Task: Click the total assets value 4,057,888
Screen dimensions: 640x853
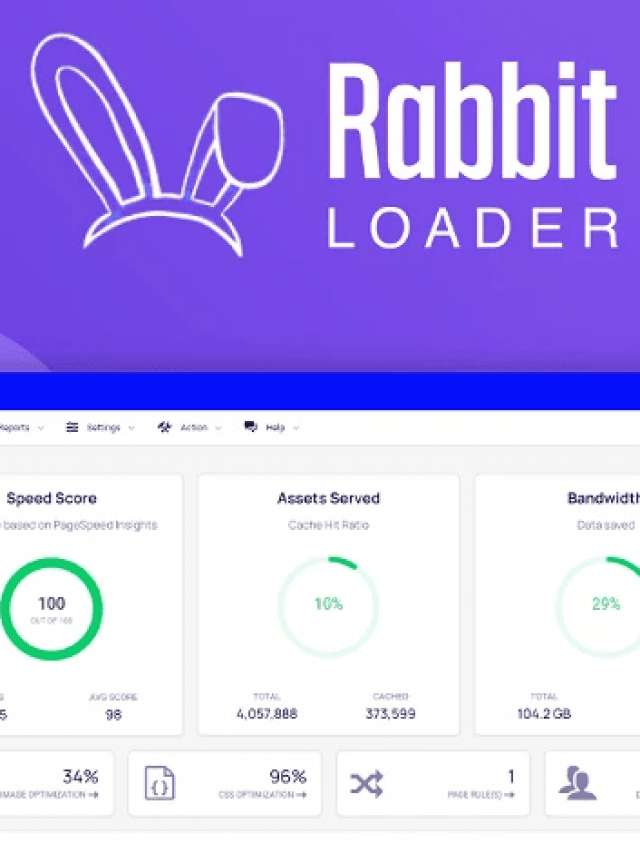Action: (x=267, y=714)
